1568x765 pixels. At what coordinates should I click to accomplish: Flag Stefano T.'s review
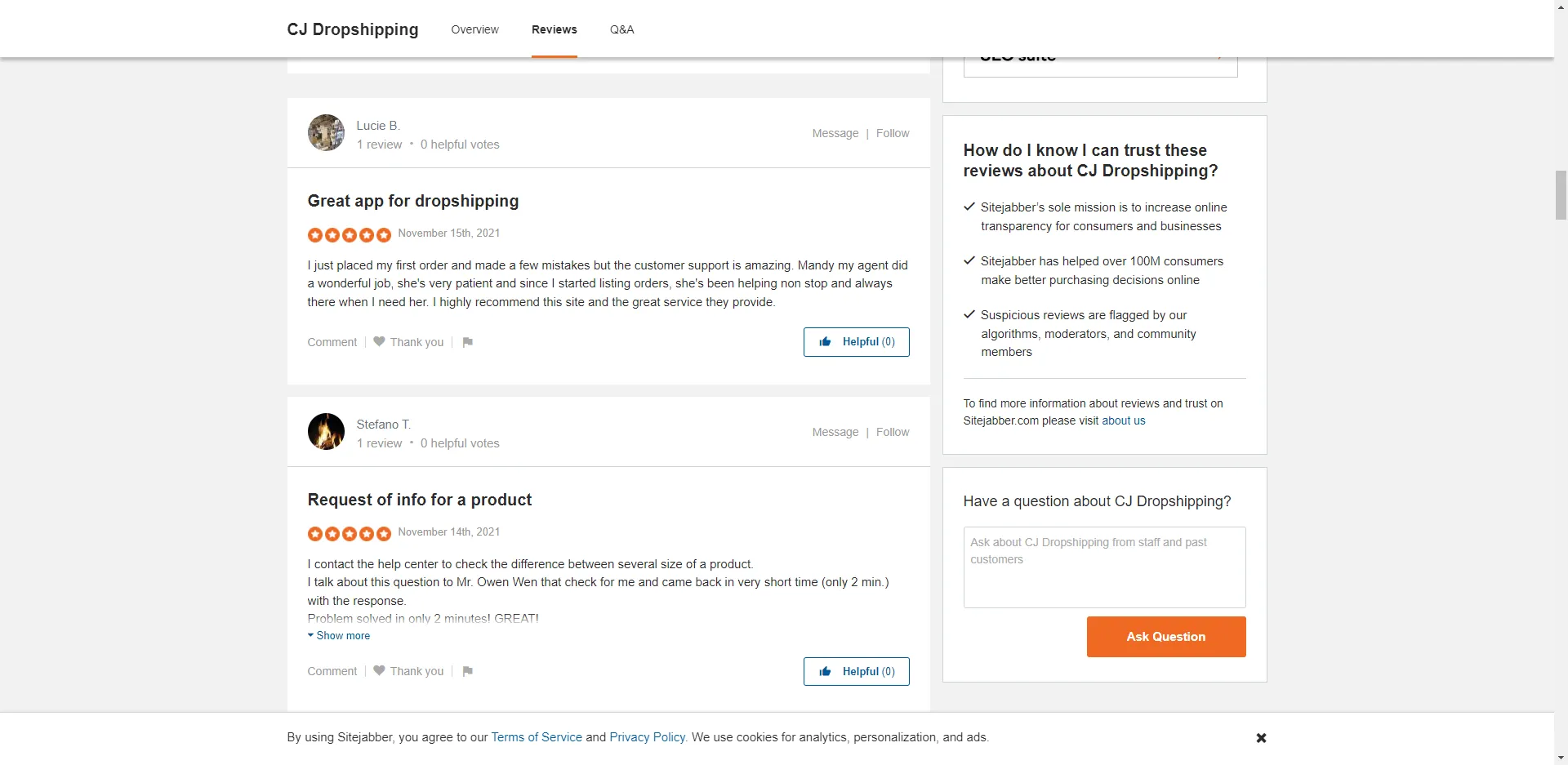click(467, 671)
